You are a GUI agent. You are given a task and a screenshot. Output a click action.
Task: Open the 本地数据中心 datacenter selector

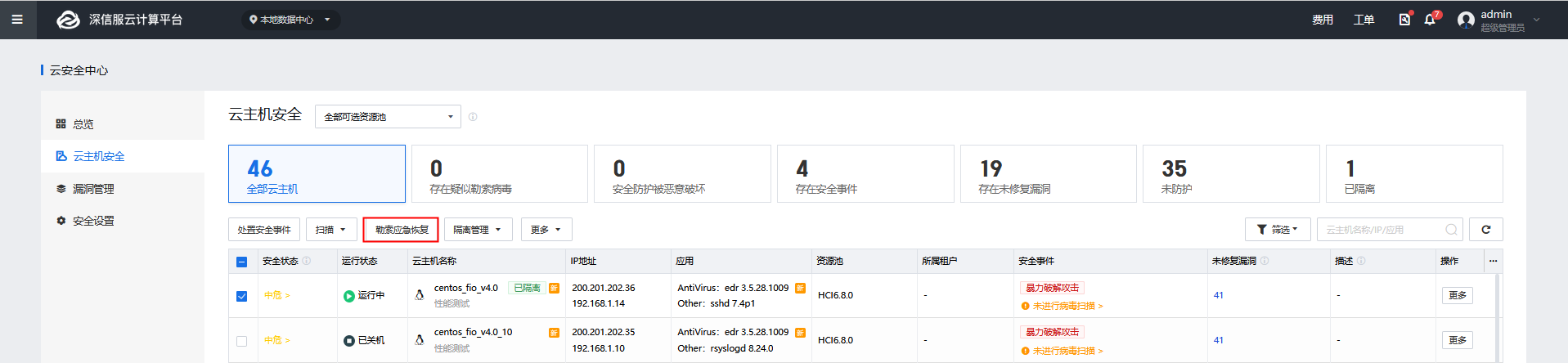click(290, 20)
